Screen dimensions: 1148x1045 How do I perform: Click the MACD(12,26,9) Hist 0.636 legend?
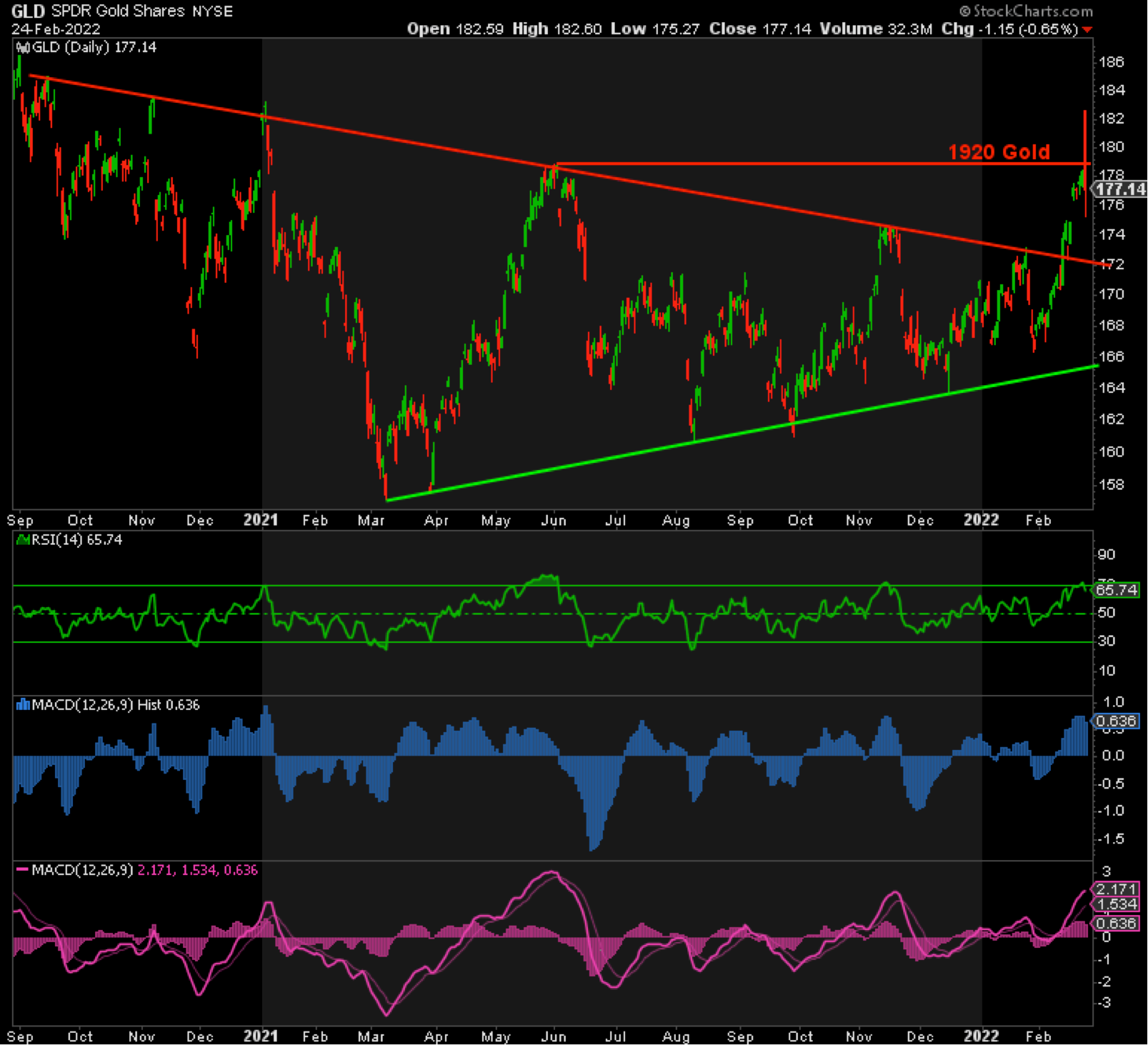point(116,705)
